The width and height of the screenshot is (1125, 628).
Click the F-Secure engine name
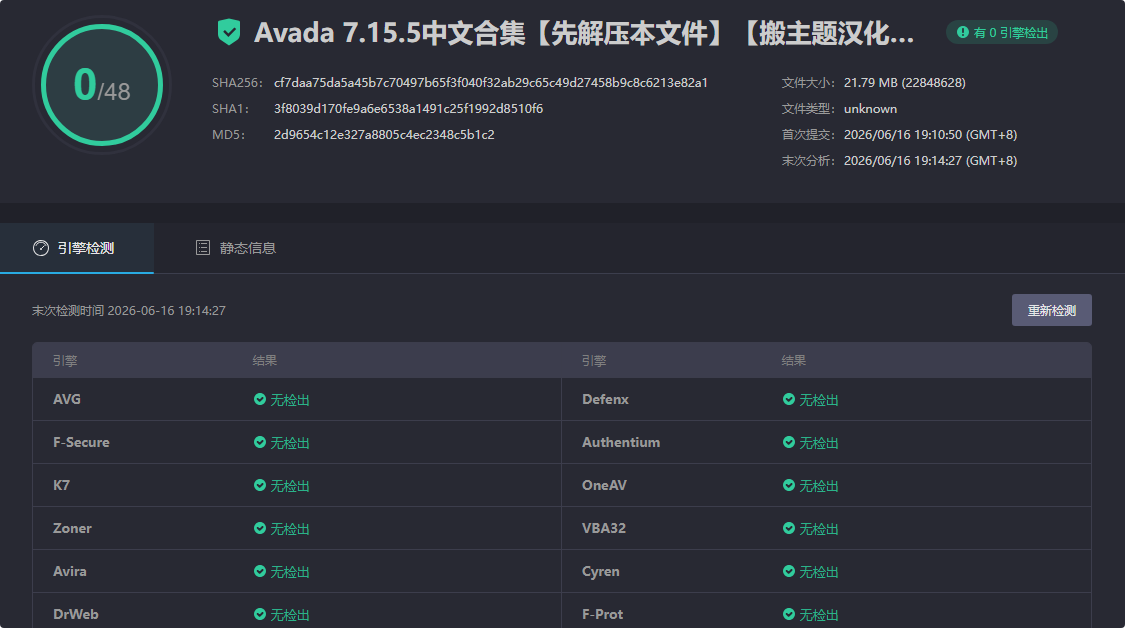tap(81, 442)
